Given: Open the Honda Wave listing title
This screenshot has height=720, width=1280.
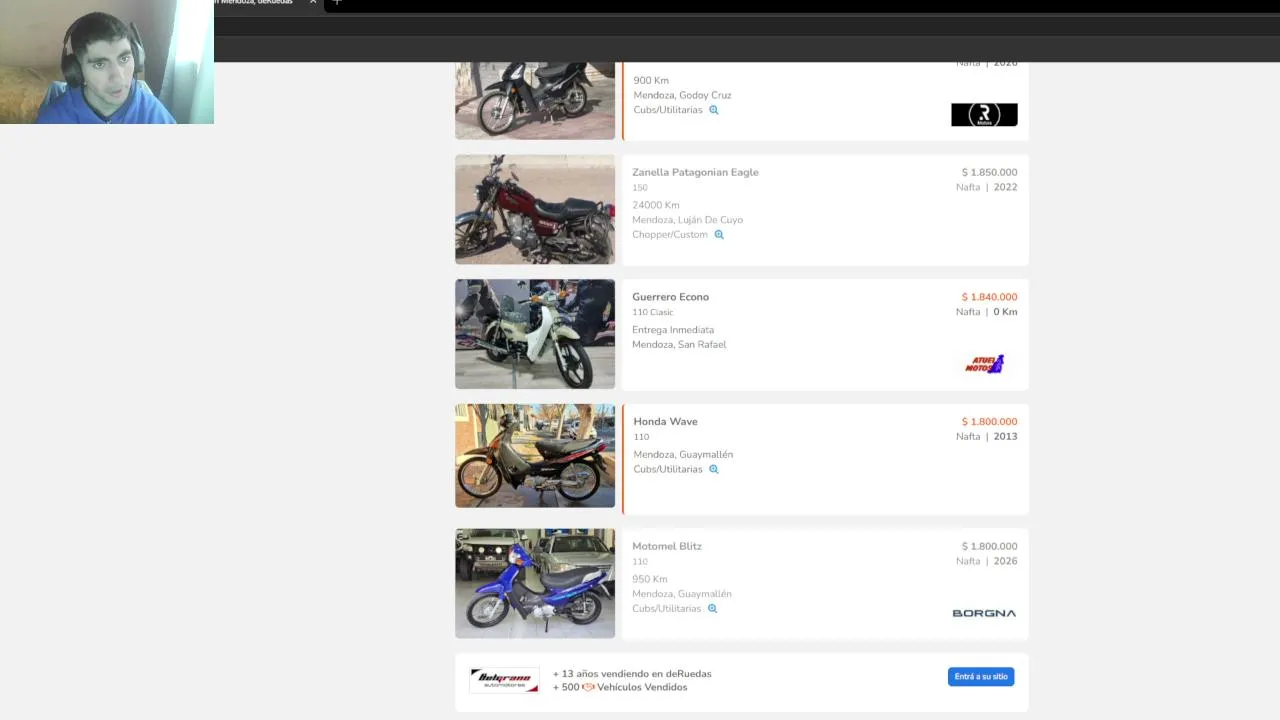Looking at the screenshot, I should coord(665,421).
